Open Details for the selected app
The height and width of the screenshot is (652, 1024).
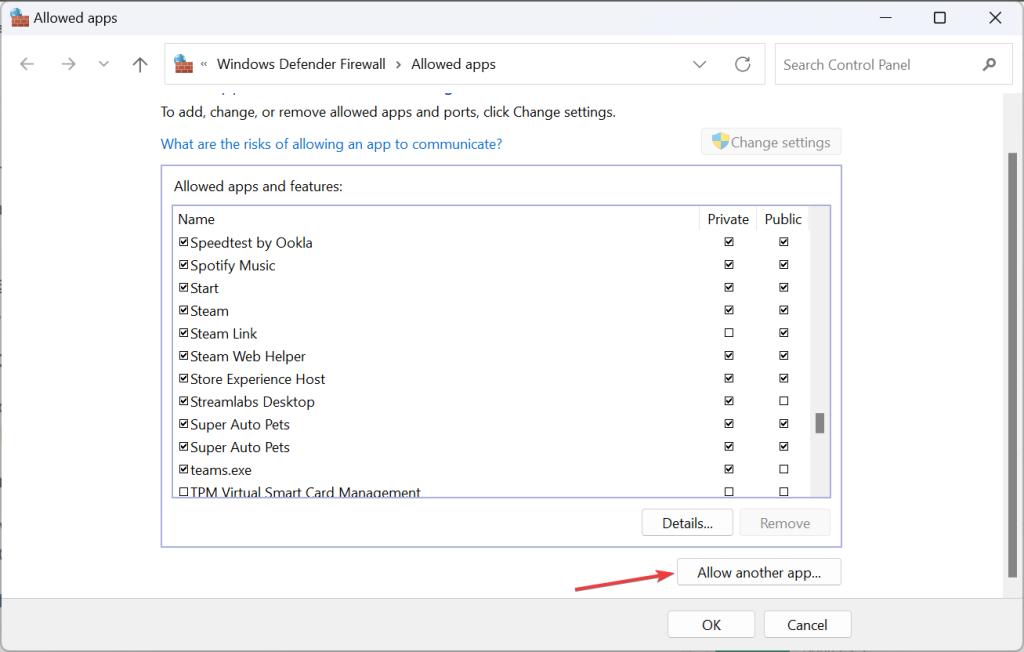tap(687, 523)
